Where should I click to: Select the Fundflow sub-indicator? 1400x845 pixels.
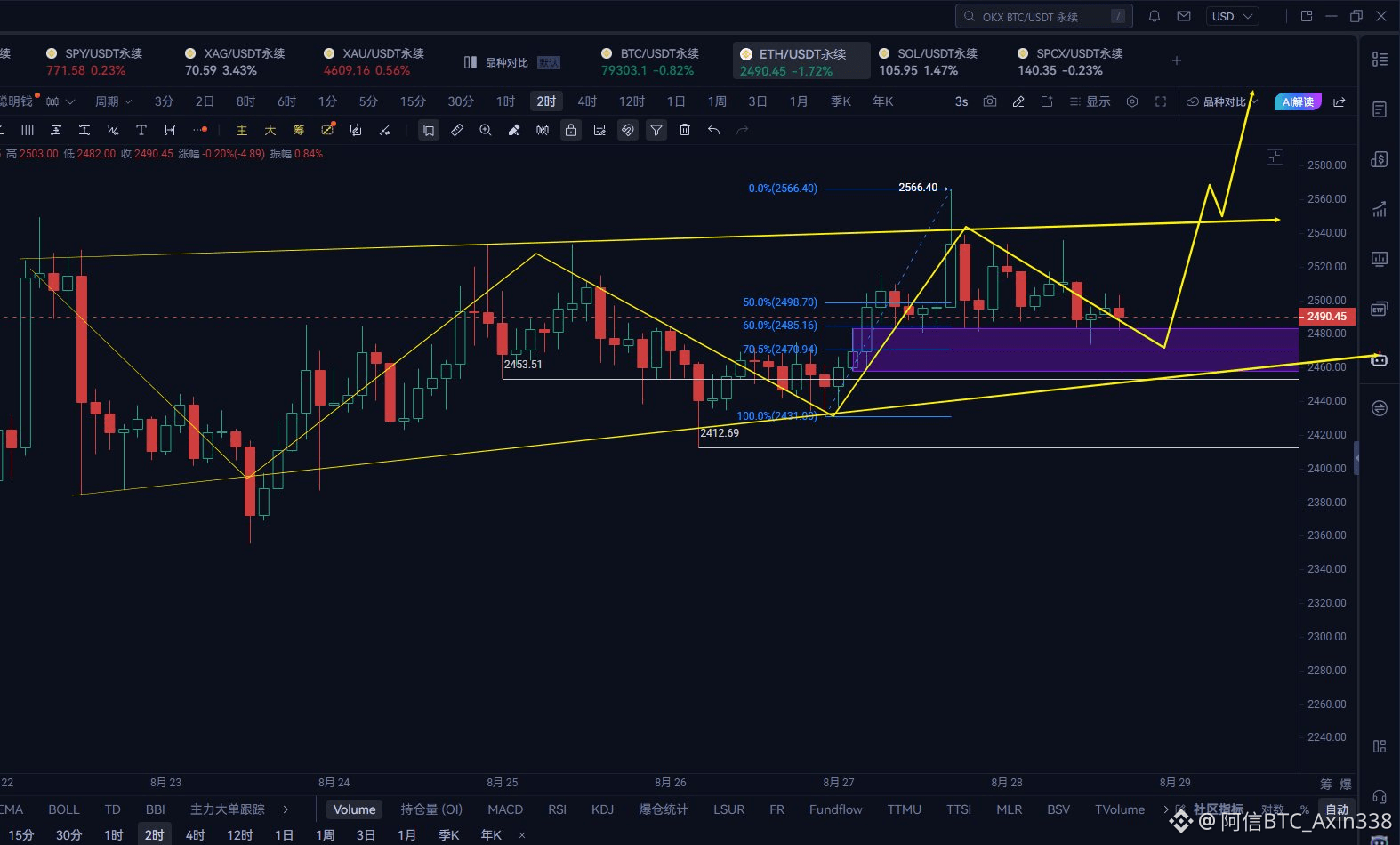click(835, 809)
